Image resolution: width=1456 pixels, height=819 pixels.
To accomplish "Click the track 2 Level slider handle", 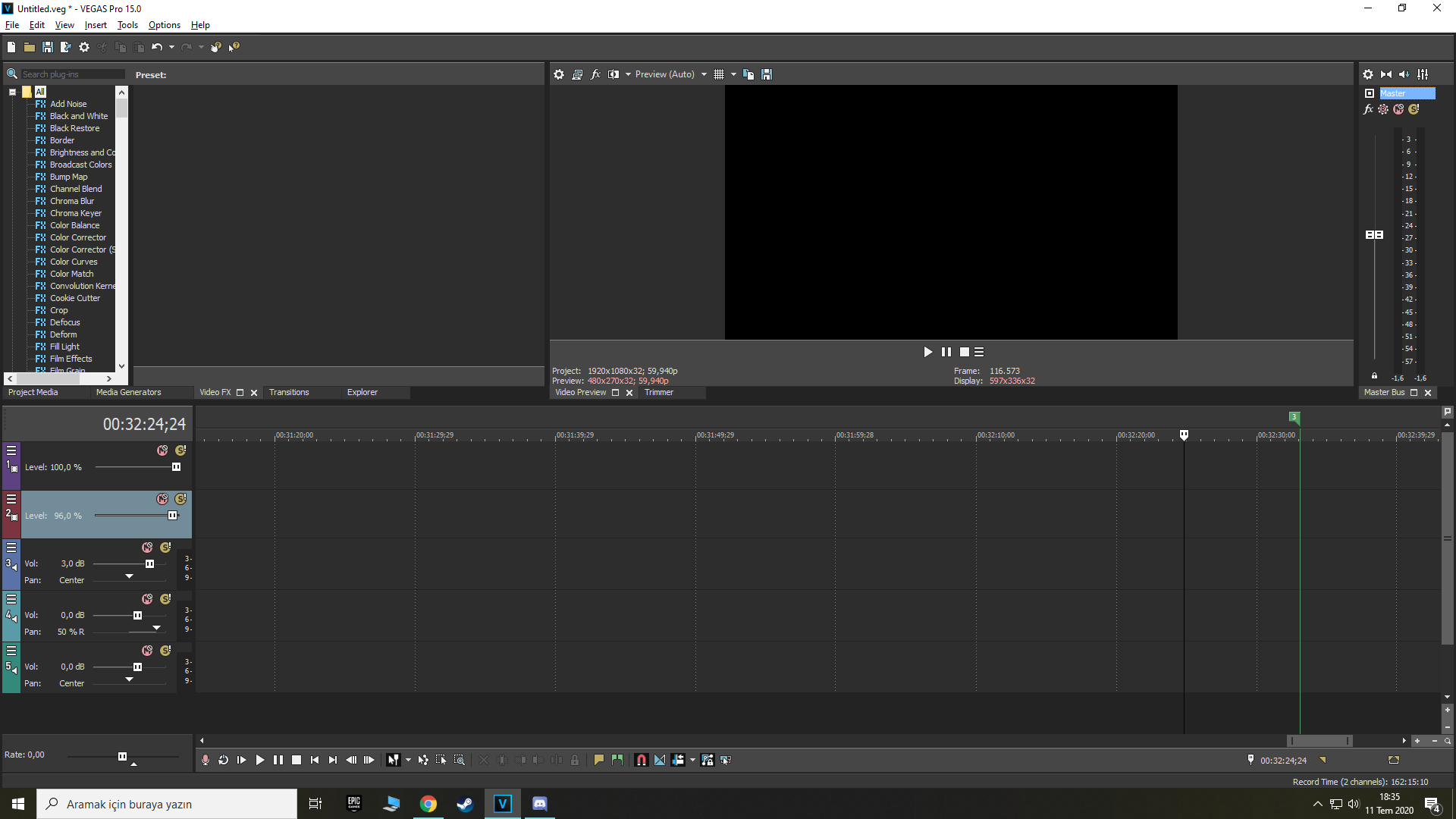I will 172,516.
